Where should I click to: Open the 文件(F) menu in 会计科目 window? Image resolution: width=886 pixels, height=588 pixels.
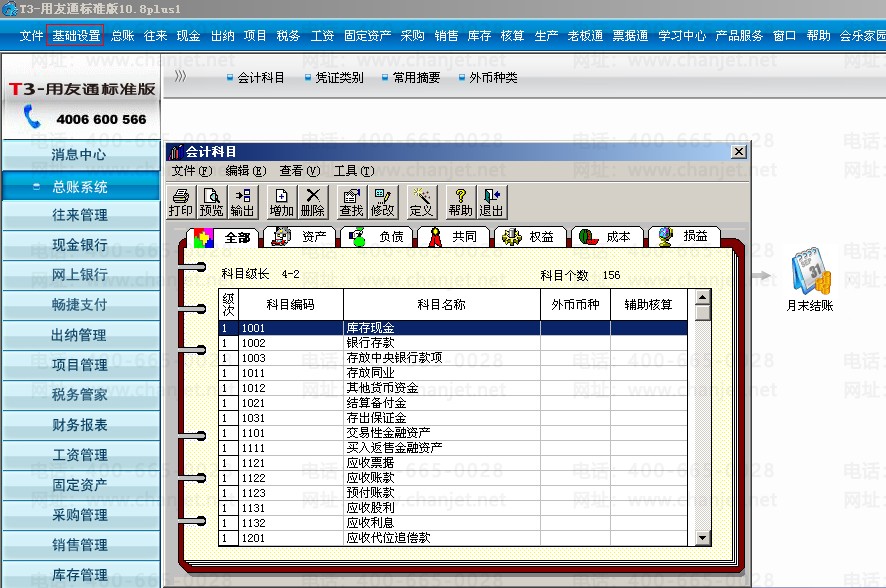[192, 171]
